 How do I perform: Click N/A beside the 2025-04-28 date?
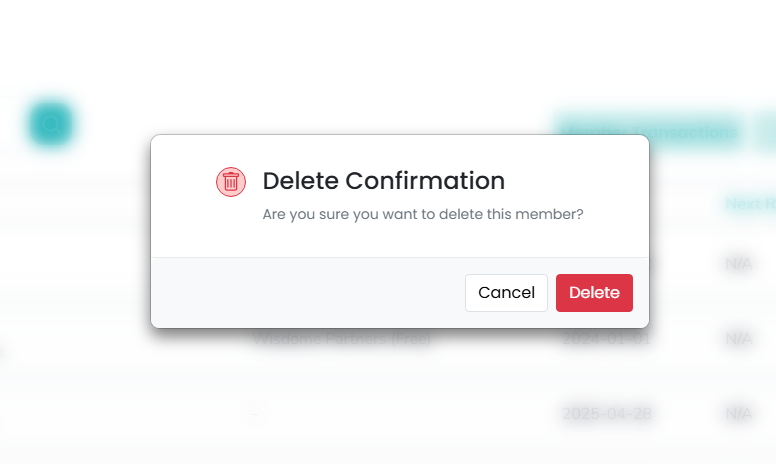739,412
